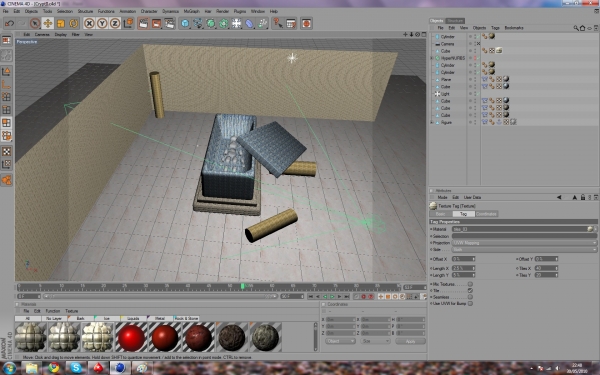Click the Tiles X input field
The image size is (600, 375).
click(x=546, y=268)
